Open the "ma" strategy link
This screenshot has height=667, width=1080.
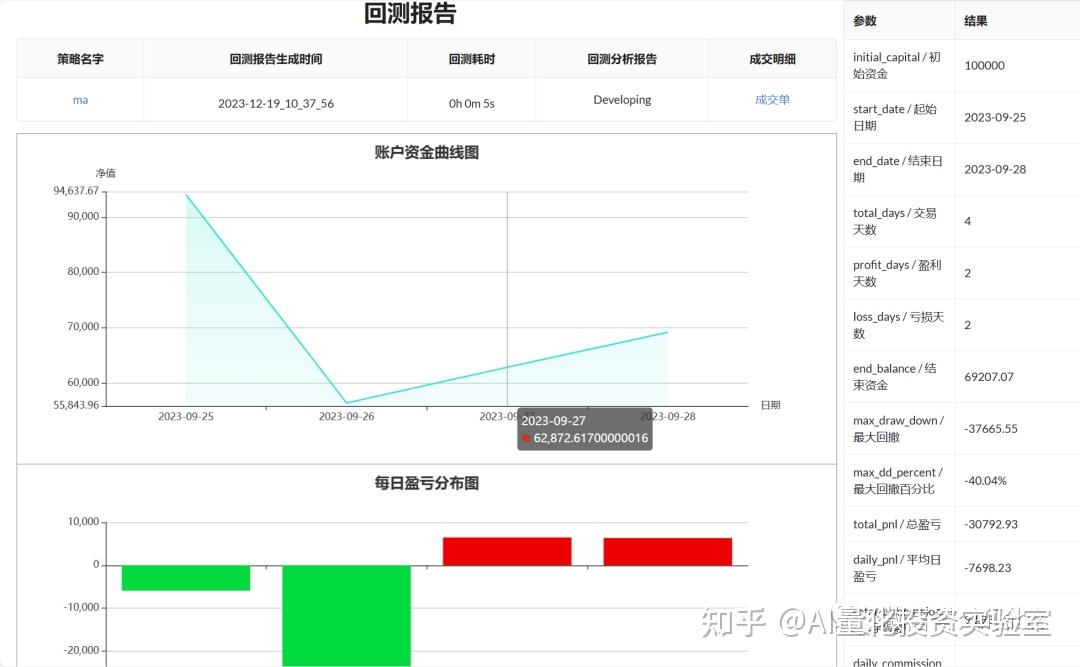click(80, 100)
